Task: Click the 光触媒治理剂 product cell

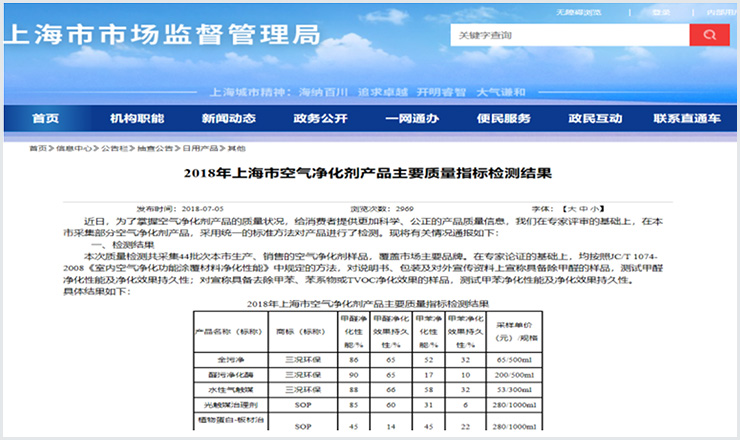Action: coord(231,405)
